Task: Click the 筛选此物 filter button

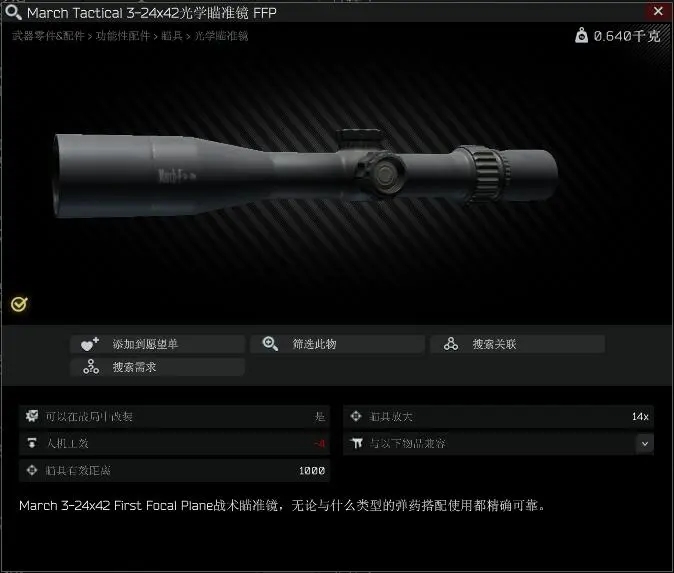Action: [337, 344]
